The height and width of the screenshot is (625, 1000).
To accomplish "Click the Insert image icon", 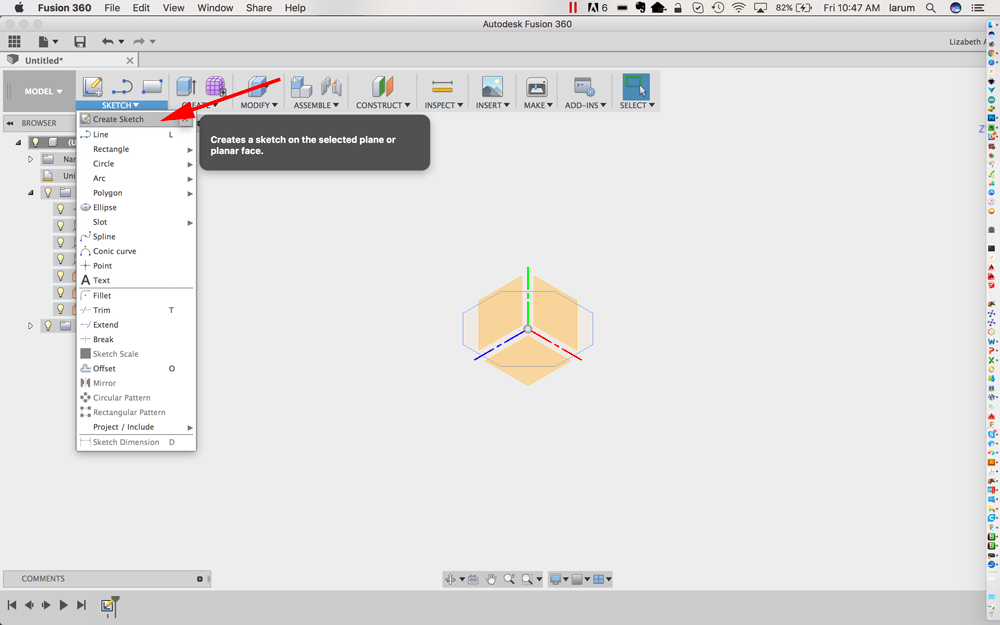I will tap(492, 87).
